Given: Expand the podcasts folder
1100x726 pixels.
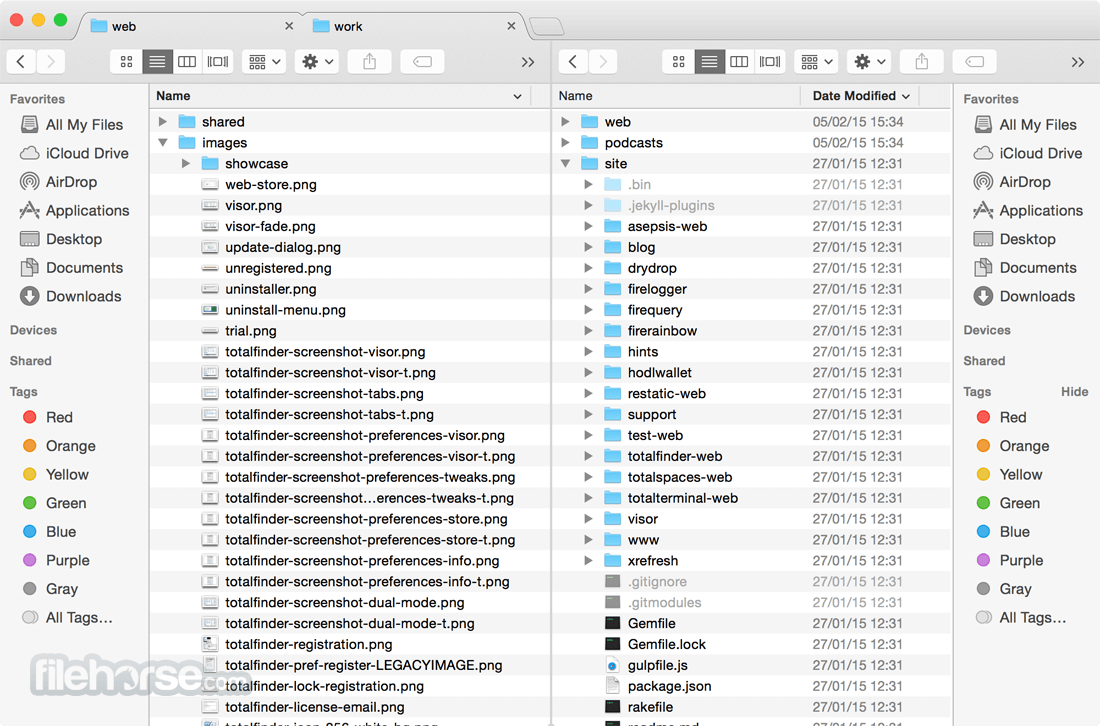Looking at the screenshot, I should coord(565,142).
